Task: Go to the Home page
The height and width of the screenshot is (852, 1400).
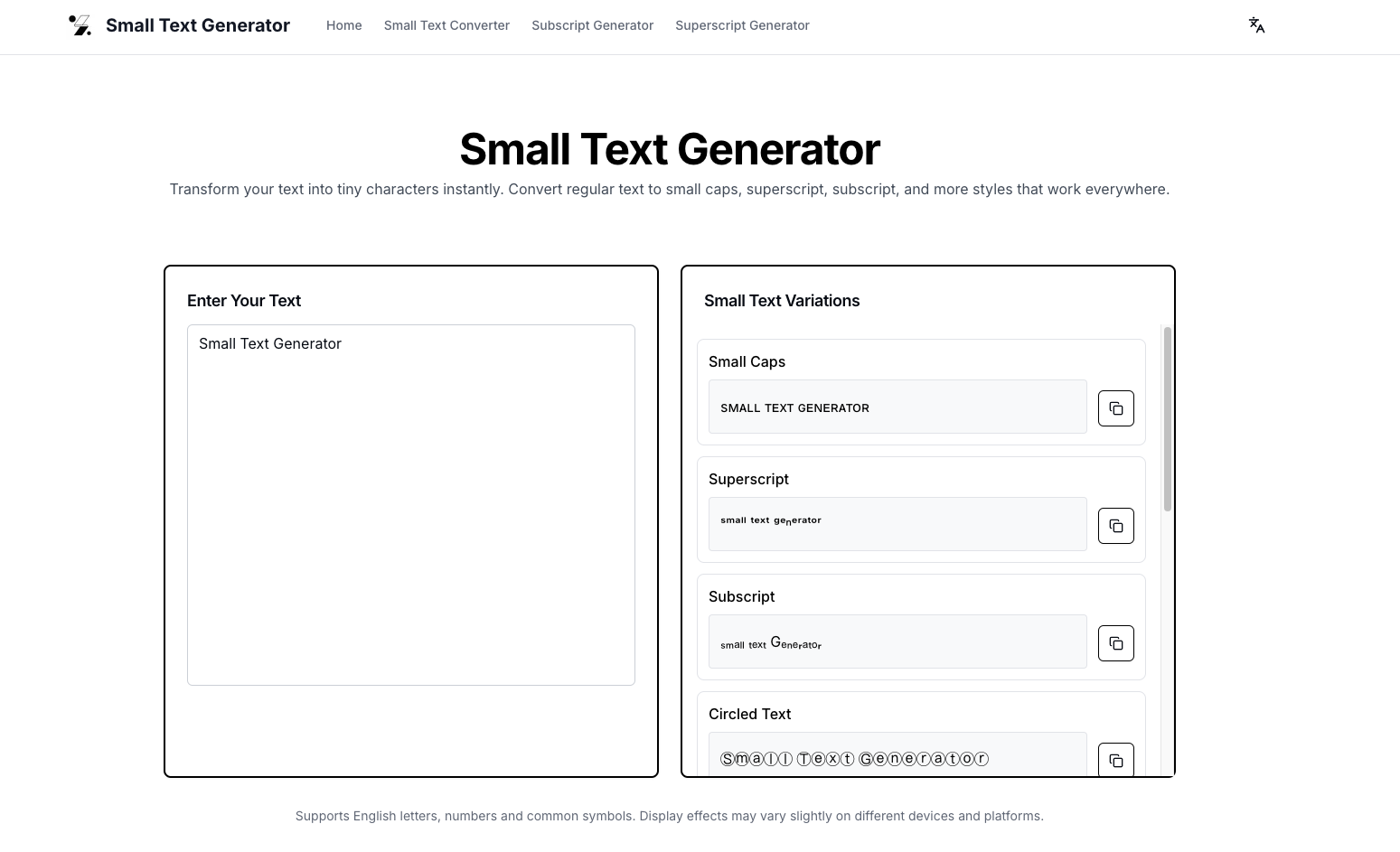Action: pos(343,25)
